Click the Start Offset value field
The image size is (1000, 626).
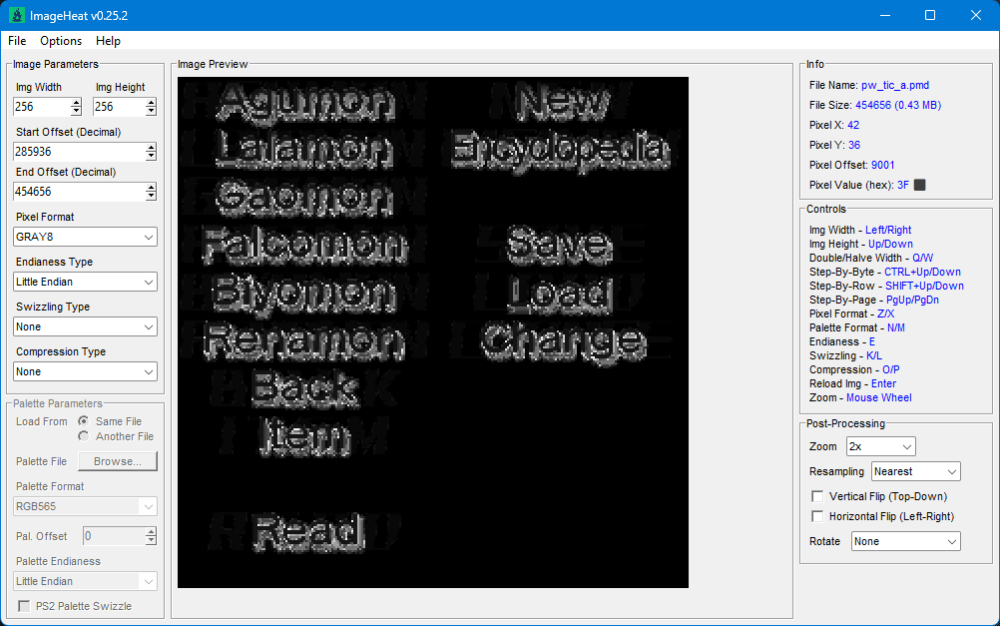(79, 152)
